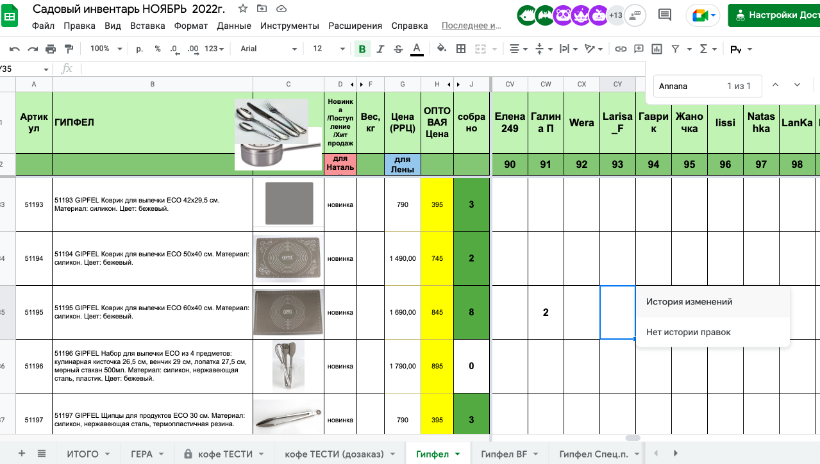Toggle strikethrough formatting
Screen dimensions: 820x464
pyautogui.click(x=398, y=48)
